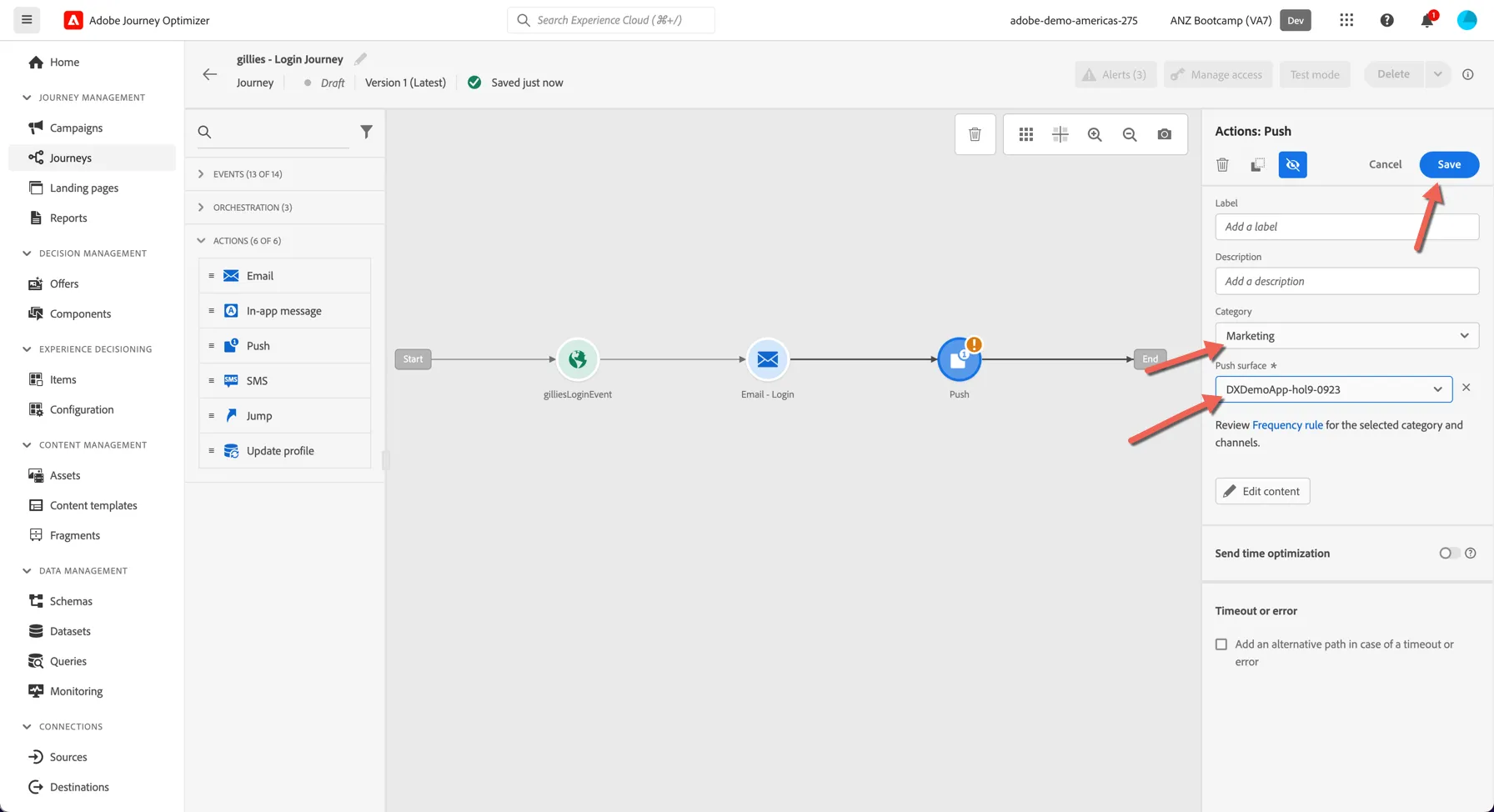Open the help question mark icon
This screenshot has width=1494, height=812.
coord(1386,20)
